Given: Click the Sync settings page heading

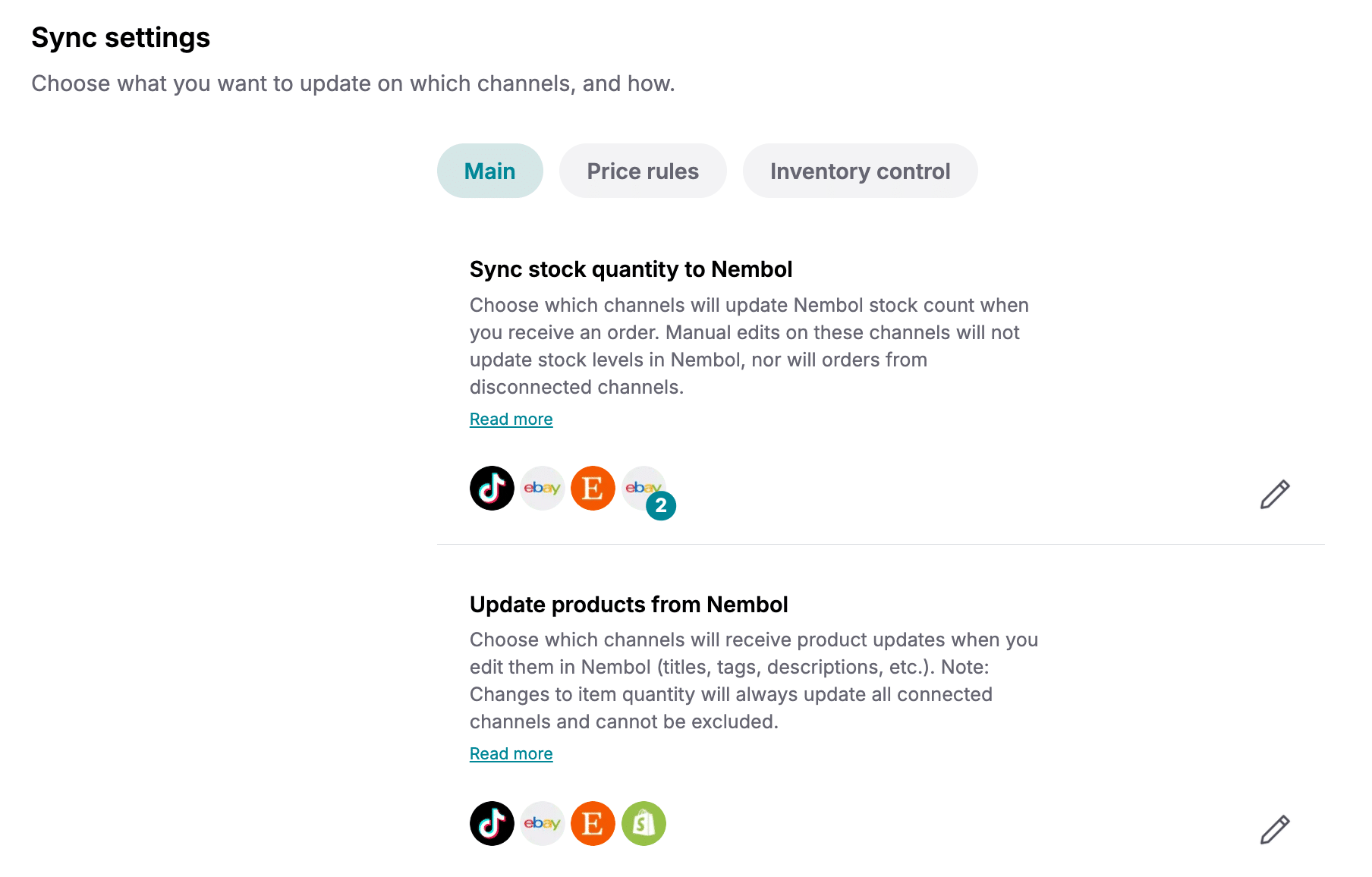Looking at the screenshot, I should 121,37.
